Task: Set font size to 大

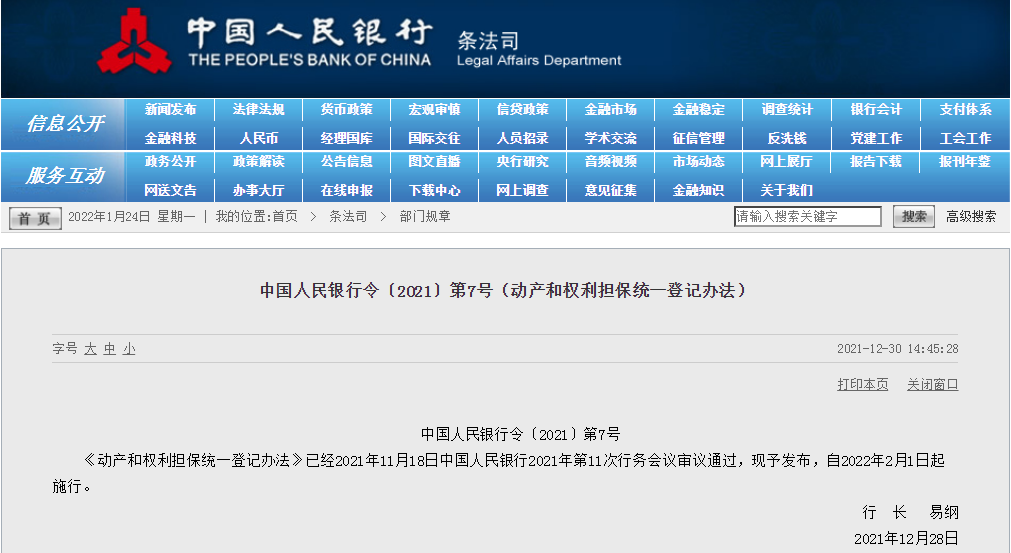Action: 90,349
